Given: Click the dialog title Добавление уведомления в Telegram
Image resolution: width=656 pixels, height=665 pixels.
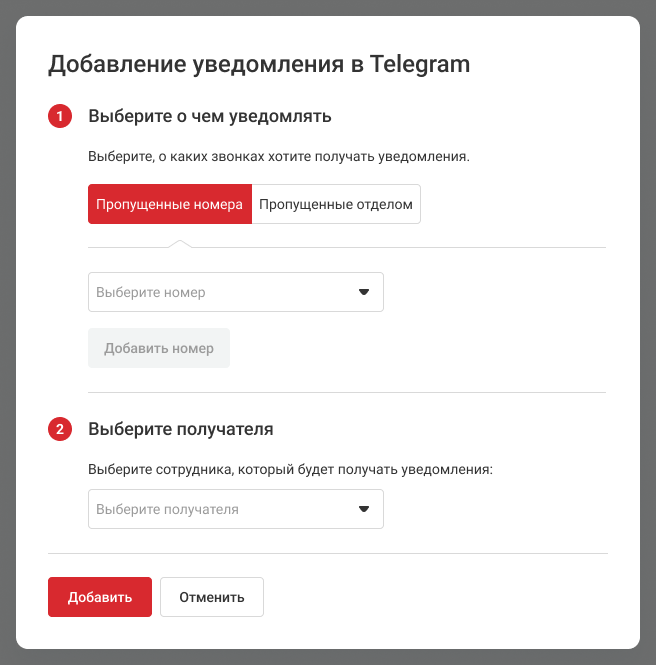Looking at the screenshot, I should [259, 65].
